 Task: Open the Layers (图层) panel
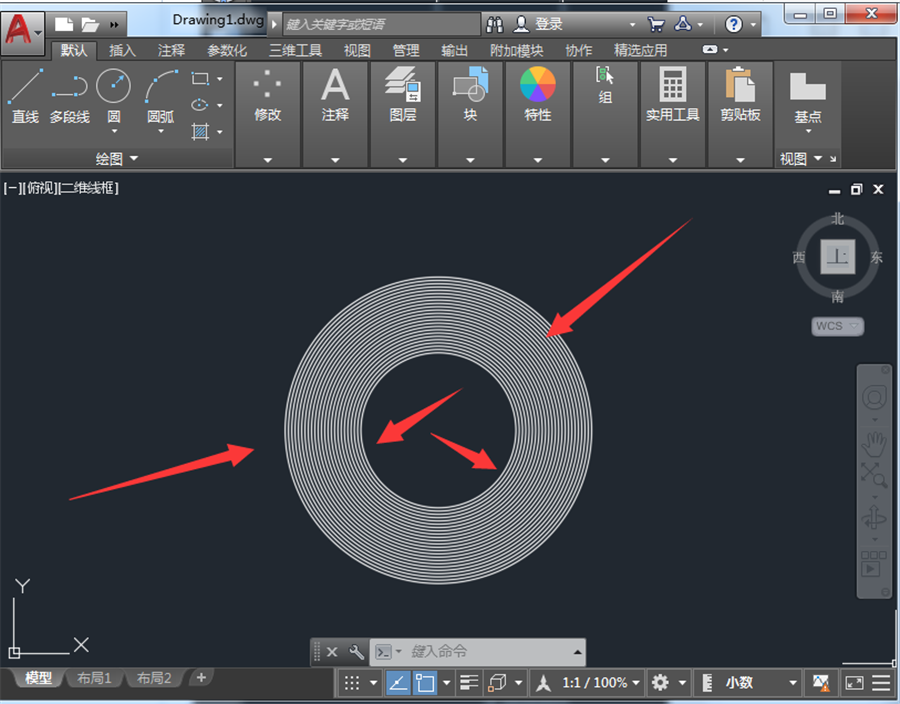402,114
